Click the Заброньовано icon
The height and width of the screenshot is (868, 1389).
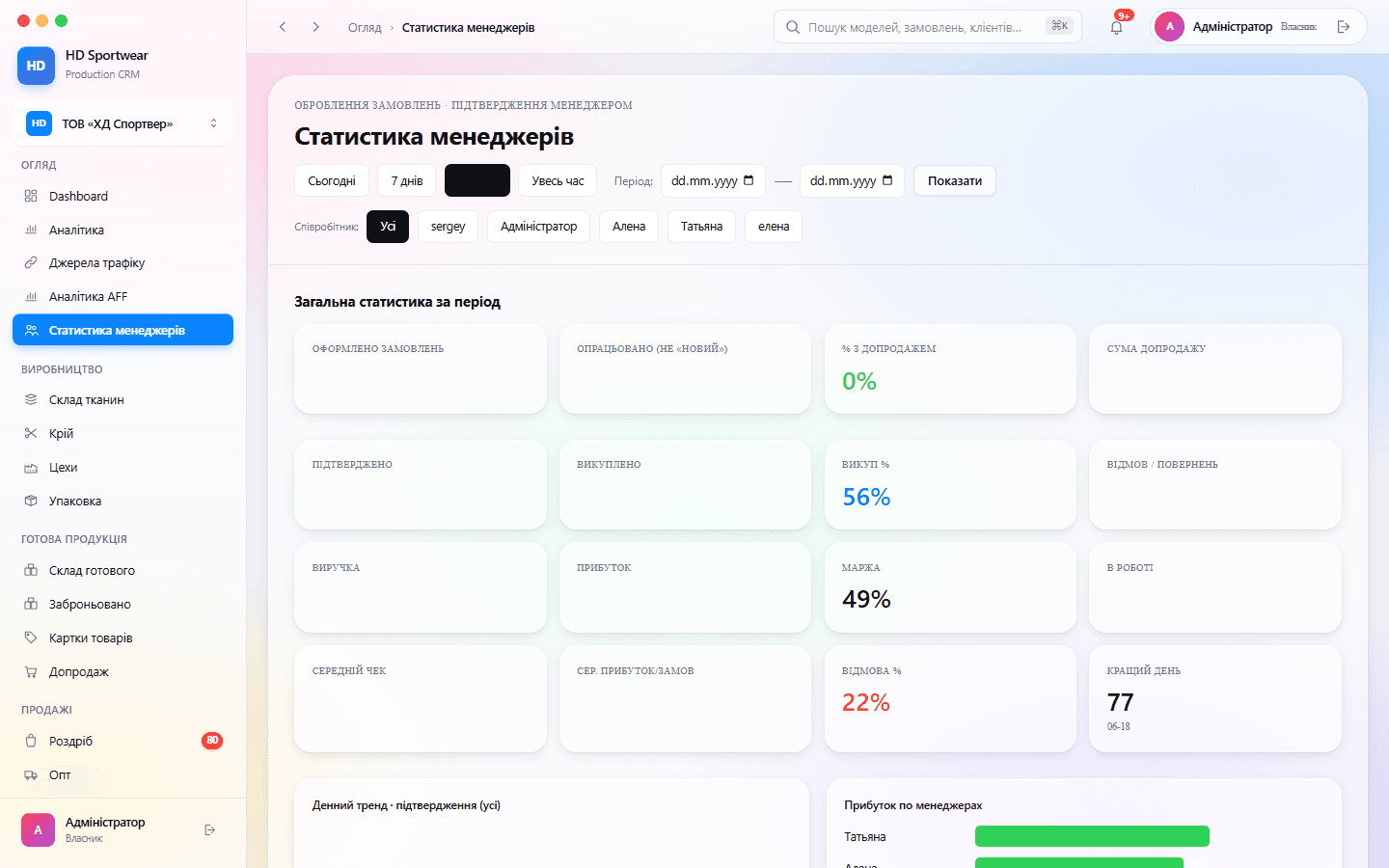[31, 604]
